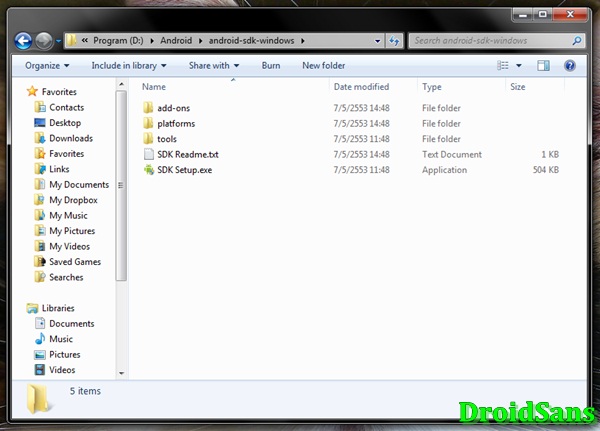600x431 pixels.
Task: Open Searches in the navigation pane
Action: (59, 277)
